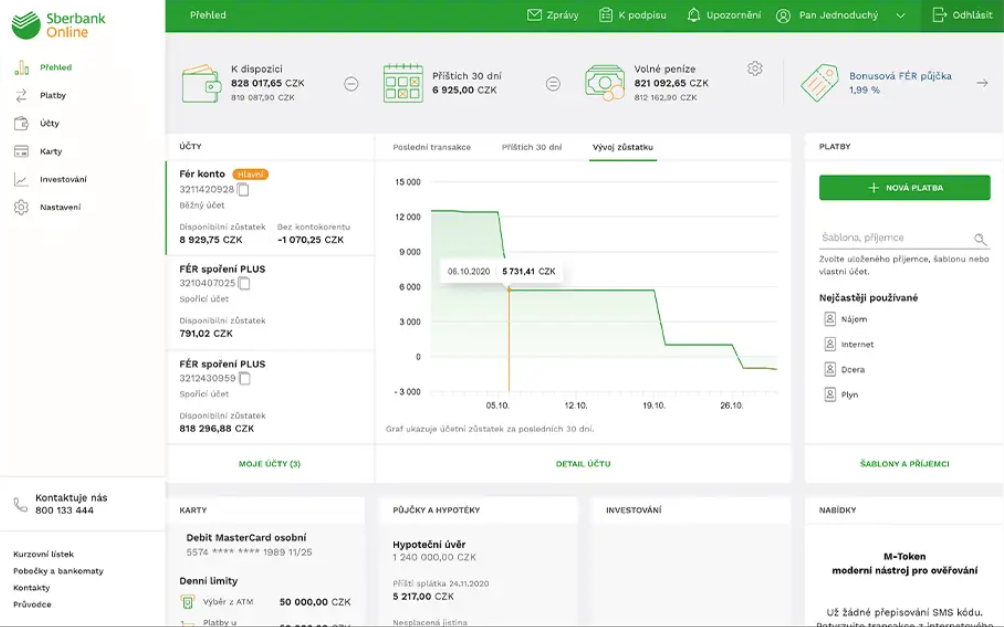The height and width of the screenshot is (627, 1004).
Task: Open Investování in the left sidebar
Action: pyautogui.click(x=63, y=179)
